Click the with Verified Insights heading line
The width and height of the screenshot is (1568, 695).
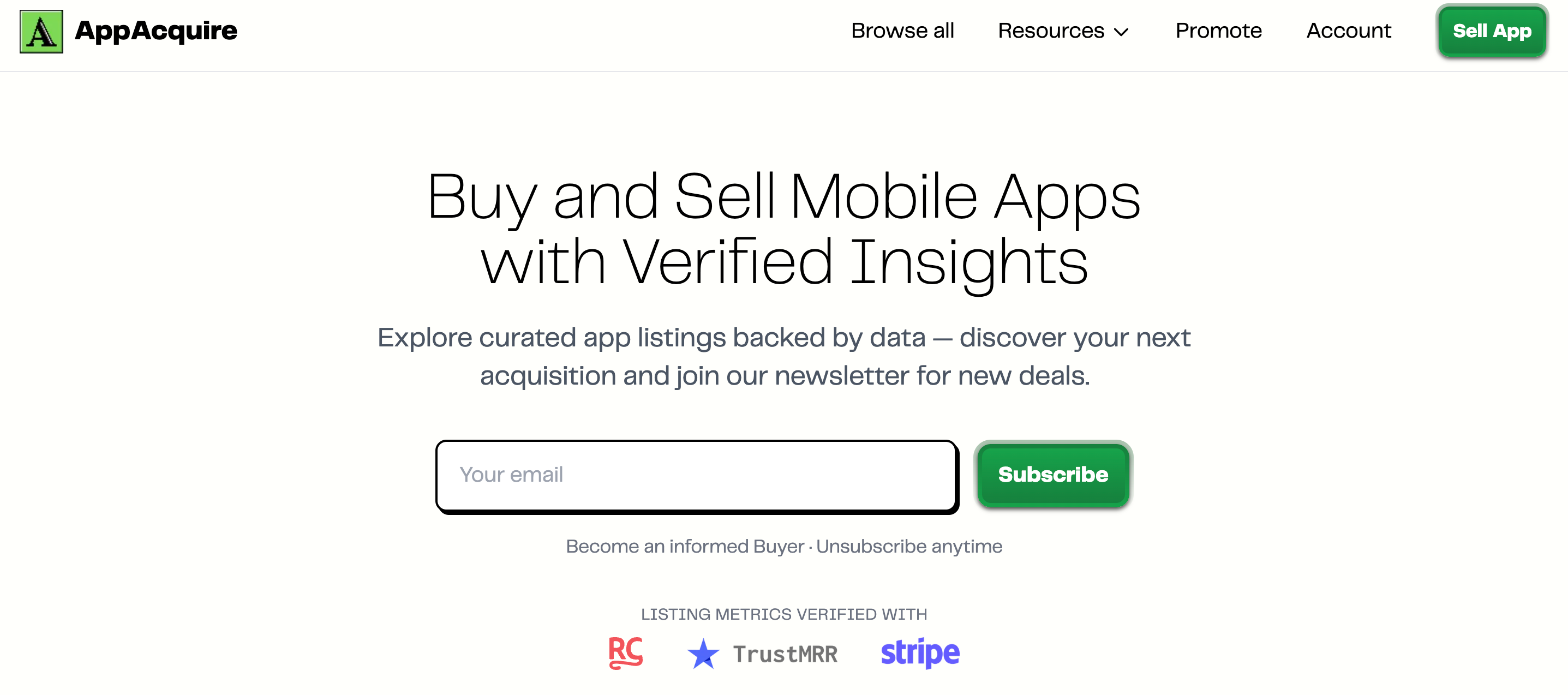[784, 262]
